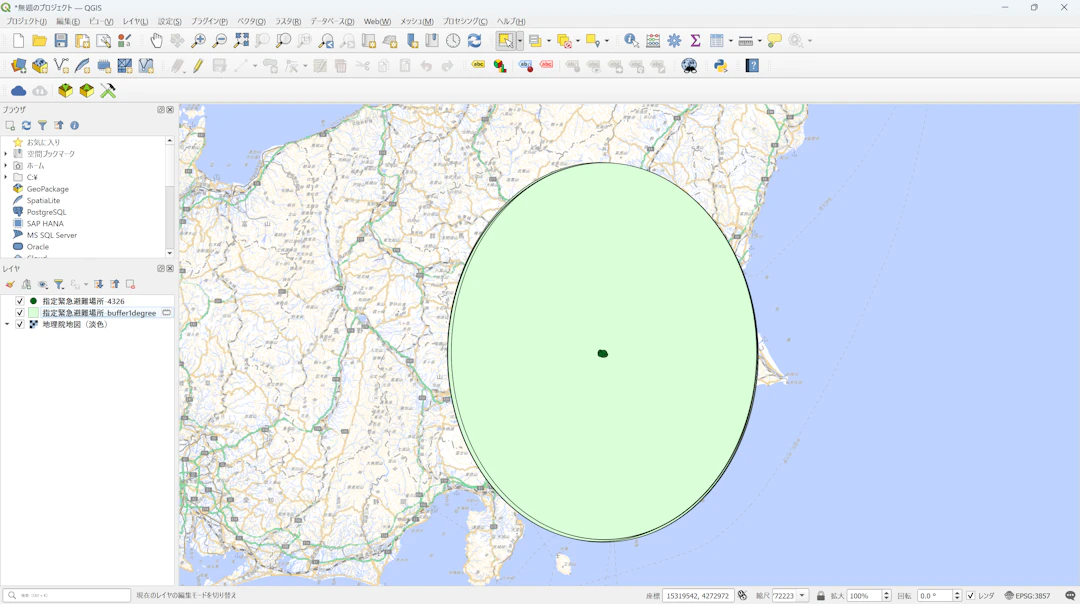Click the Refresh map icon
1080x604 pixels.
pos(474,41)
